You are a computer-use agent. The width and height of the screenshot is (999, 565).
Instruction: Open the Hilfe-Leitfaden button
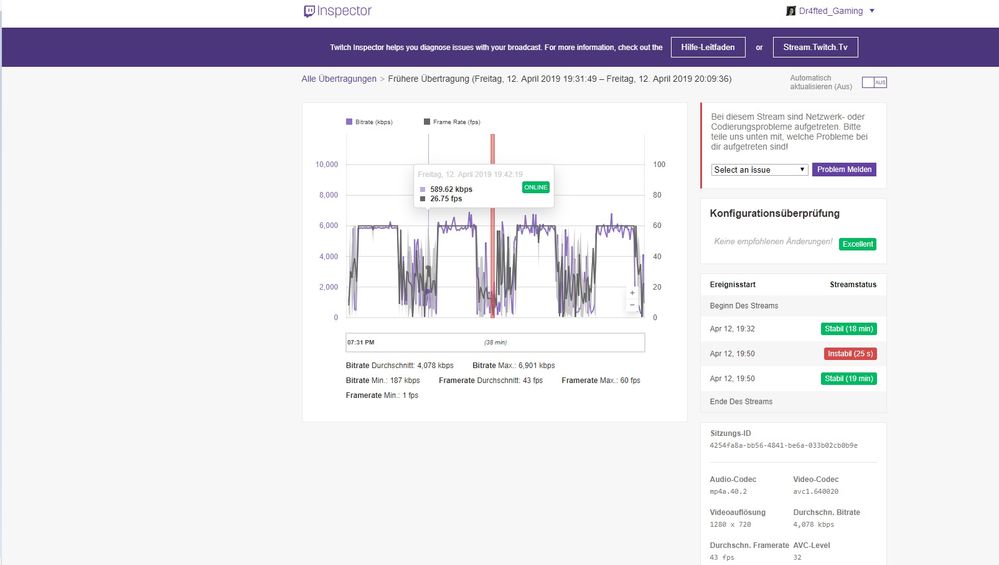pyautogui.click(x=708, y=47)
